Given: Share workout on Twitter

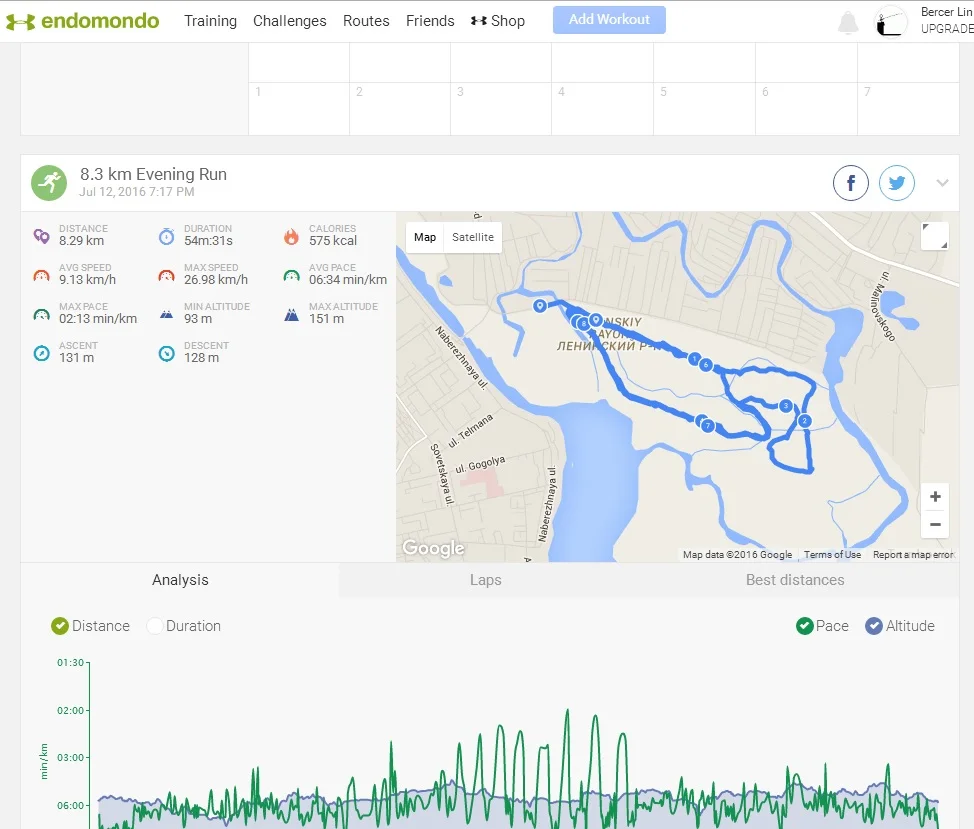Looking at the screenshot, I should tap(897, 183).
